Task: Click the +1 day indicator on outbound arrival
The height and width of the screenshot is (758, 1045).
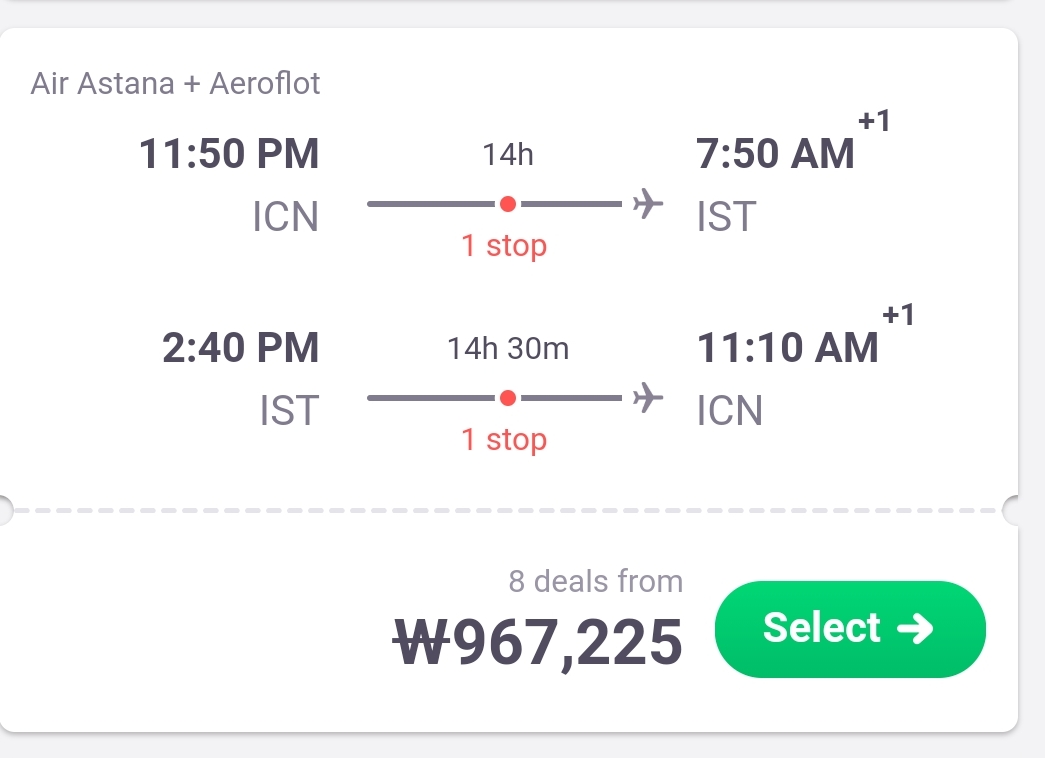Action: (x=874, y=122)
